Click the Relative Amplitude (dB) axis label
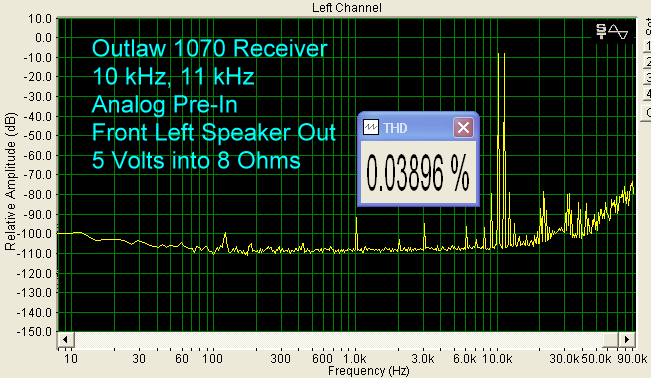 pos(10,182)
